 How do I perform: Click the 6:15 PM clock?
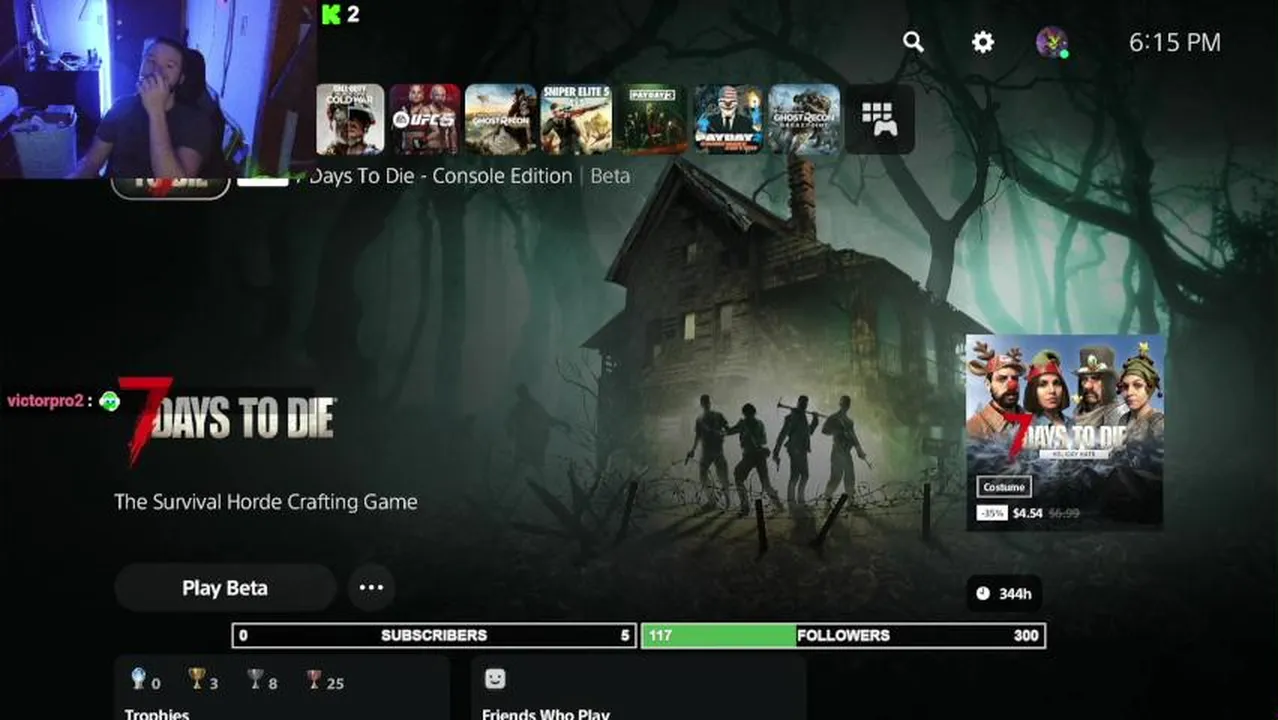pyautogui.click(x=1175, y=43)
